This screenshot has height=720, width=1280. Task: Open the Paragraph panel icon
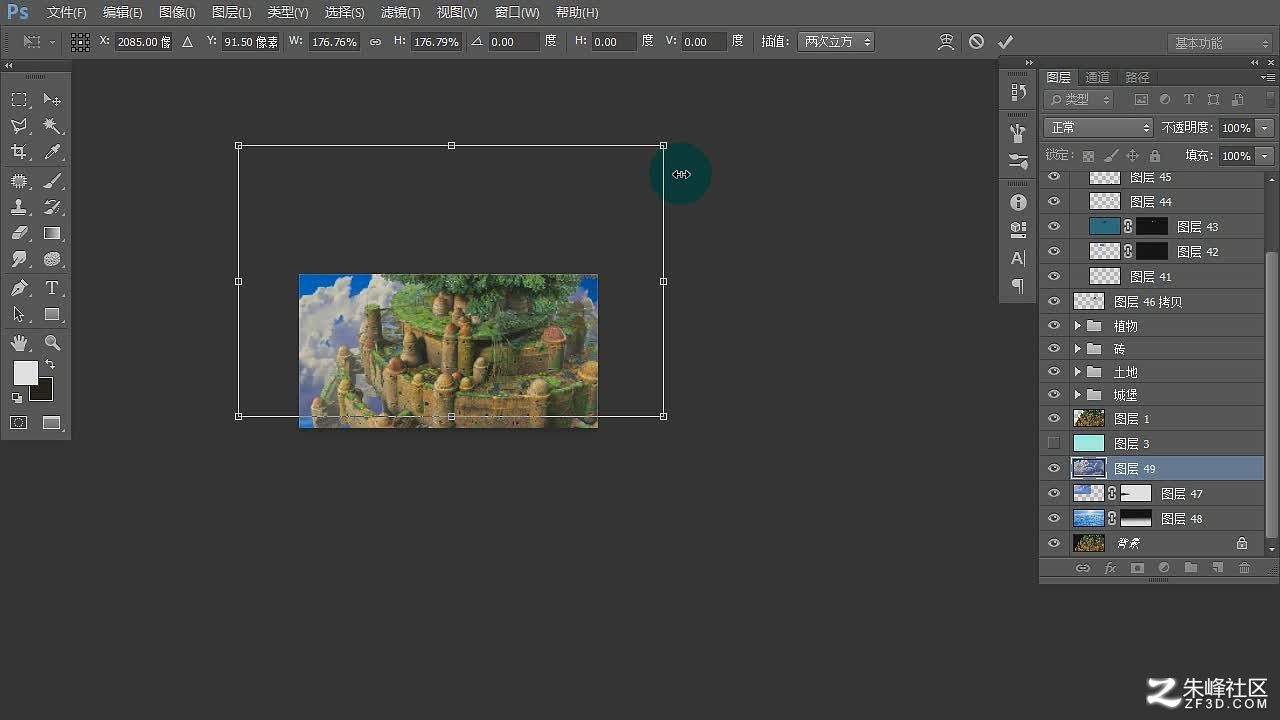pos(1018,286)
